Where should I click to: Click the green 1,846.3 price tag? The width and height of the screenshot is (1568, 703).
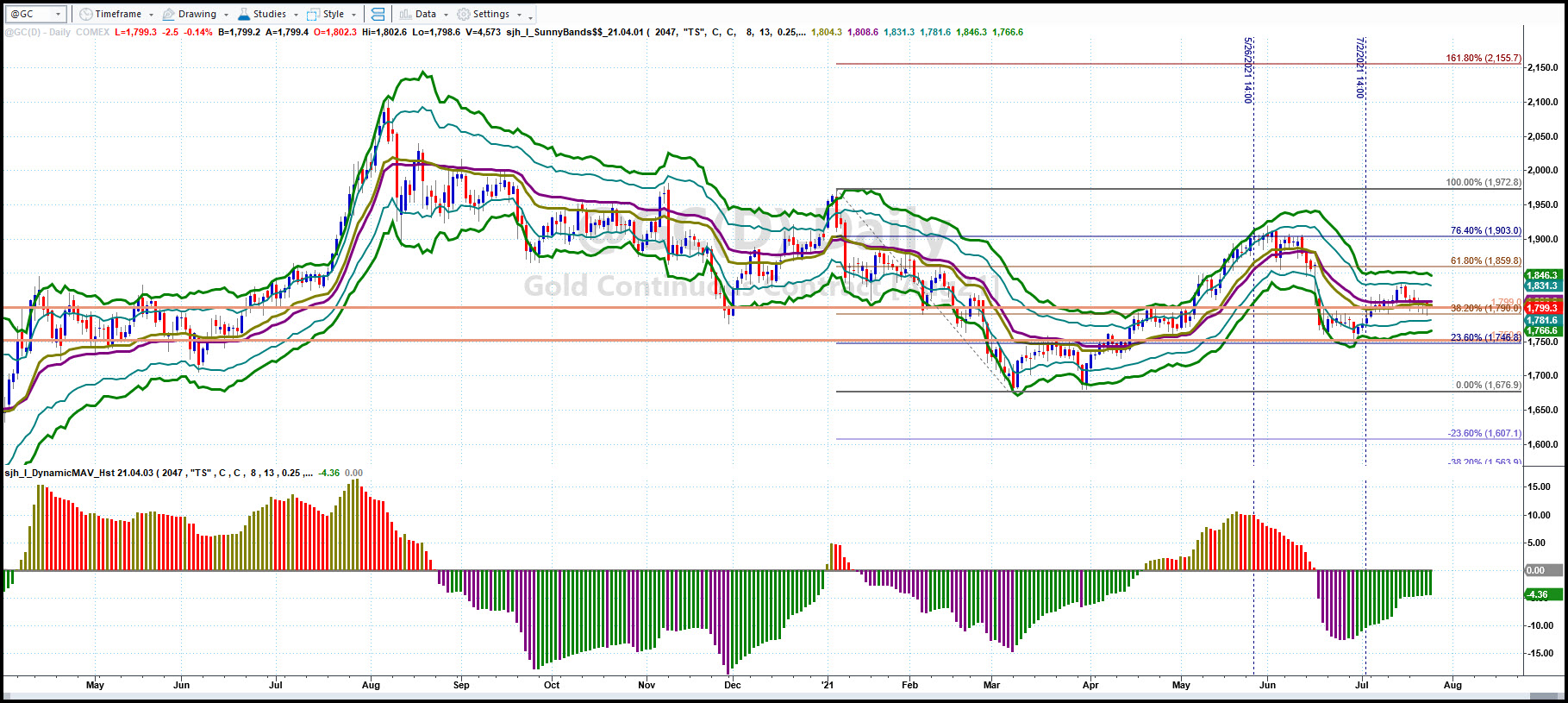(x=1543, y=275)
